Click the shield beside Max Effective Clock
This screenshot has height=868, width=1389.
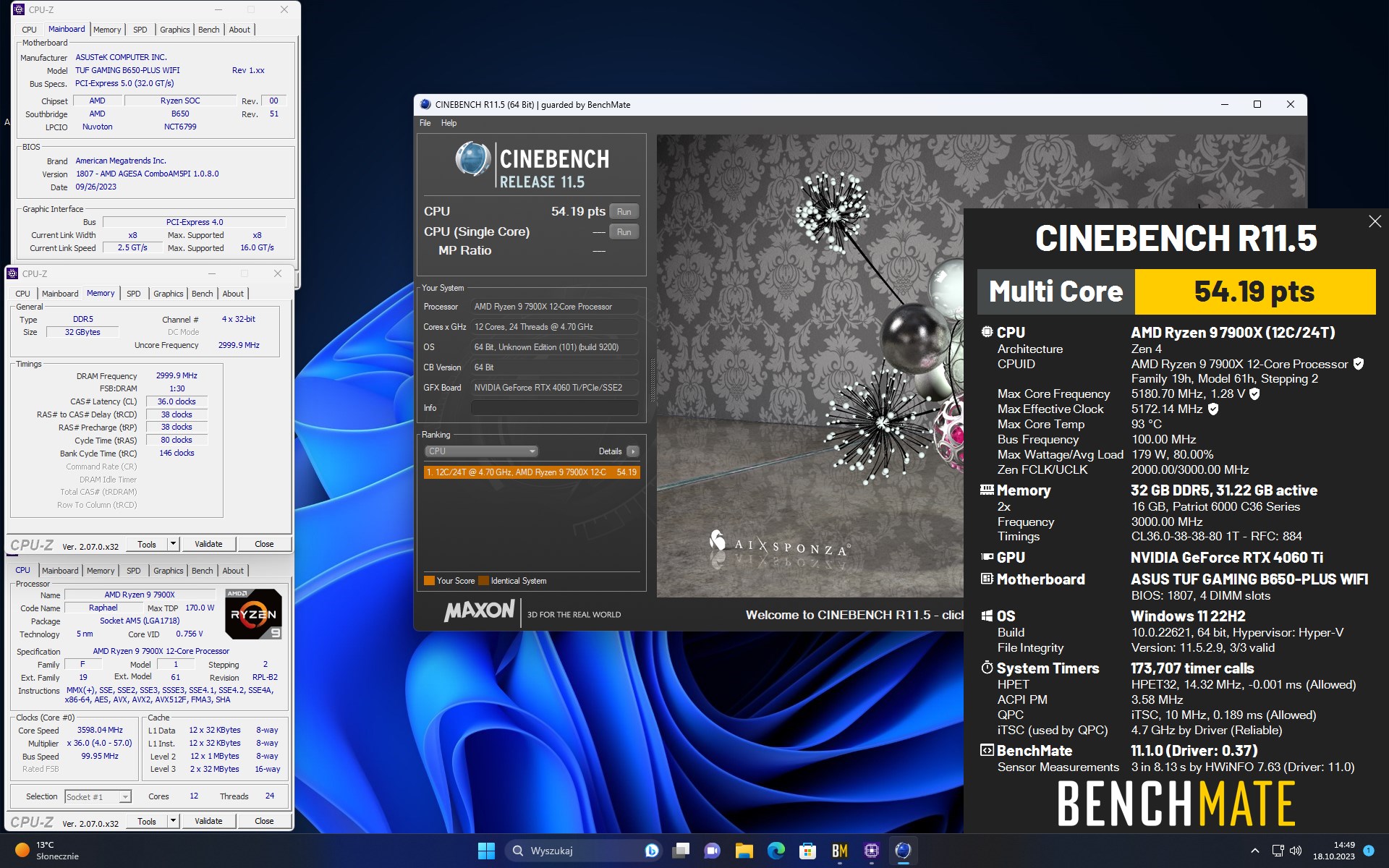(1213, 409)
